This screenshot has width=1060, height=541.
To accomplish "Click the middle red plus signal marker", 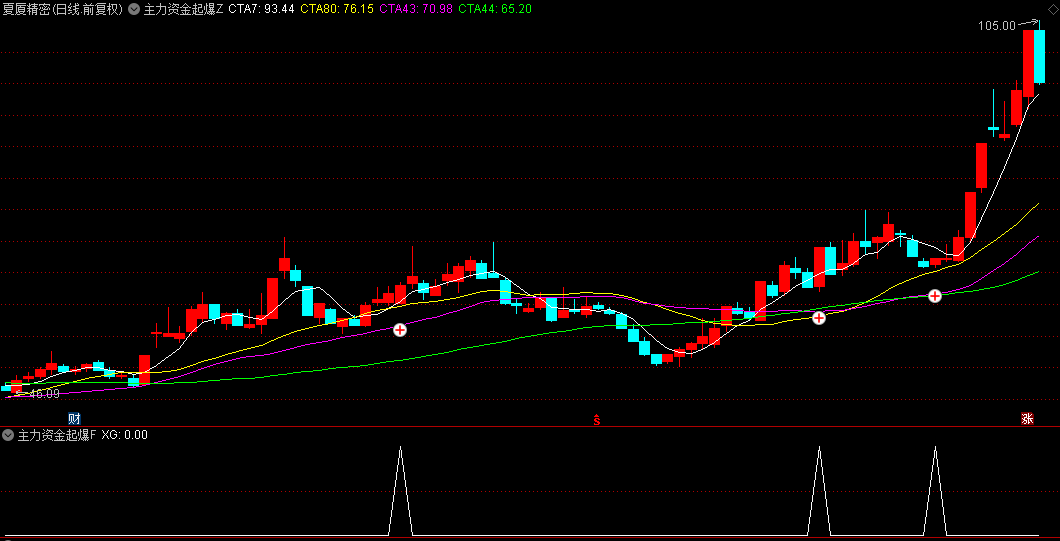I will [x=819, y=317].
